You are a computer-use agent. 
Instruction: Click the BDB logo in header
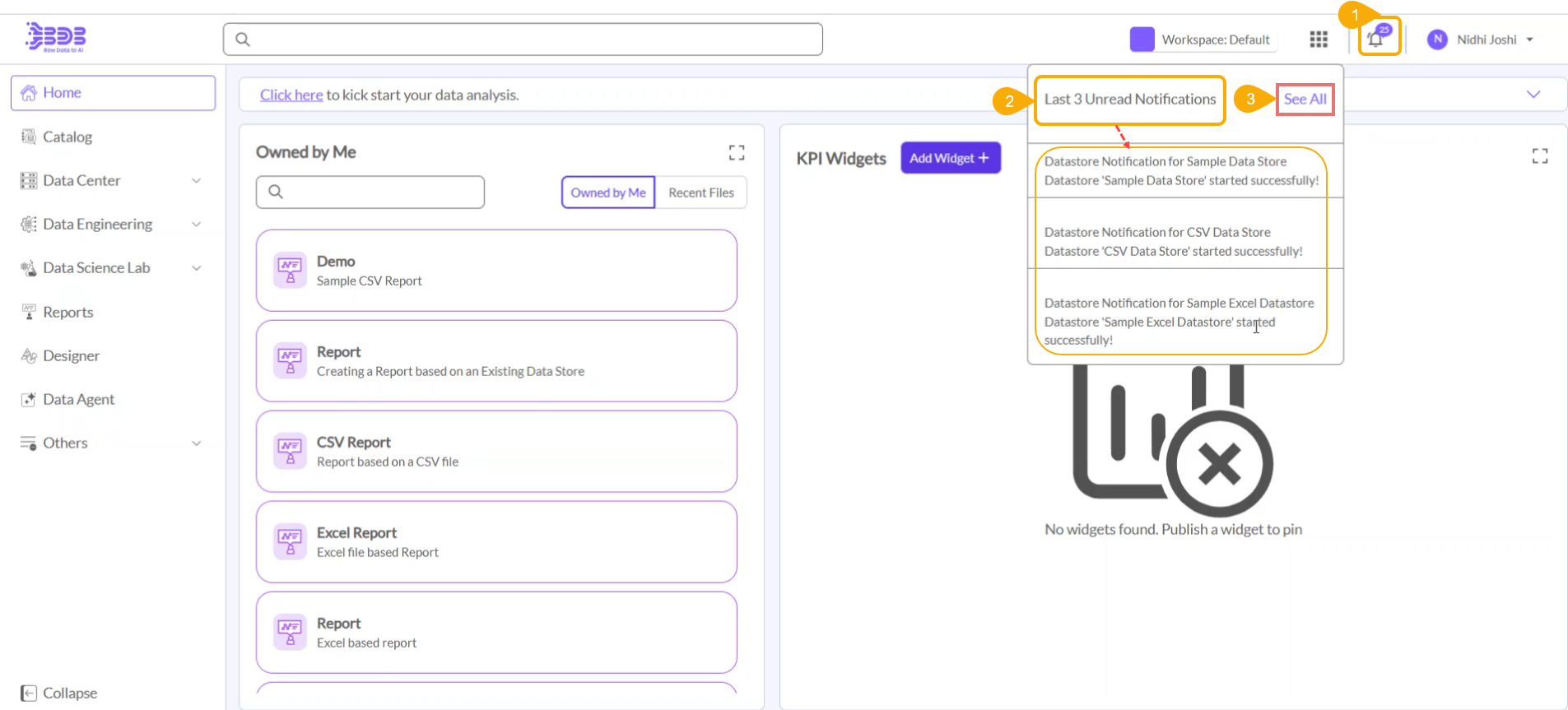pyautogui.click(x=56, y=38)
